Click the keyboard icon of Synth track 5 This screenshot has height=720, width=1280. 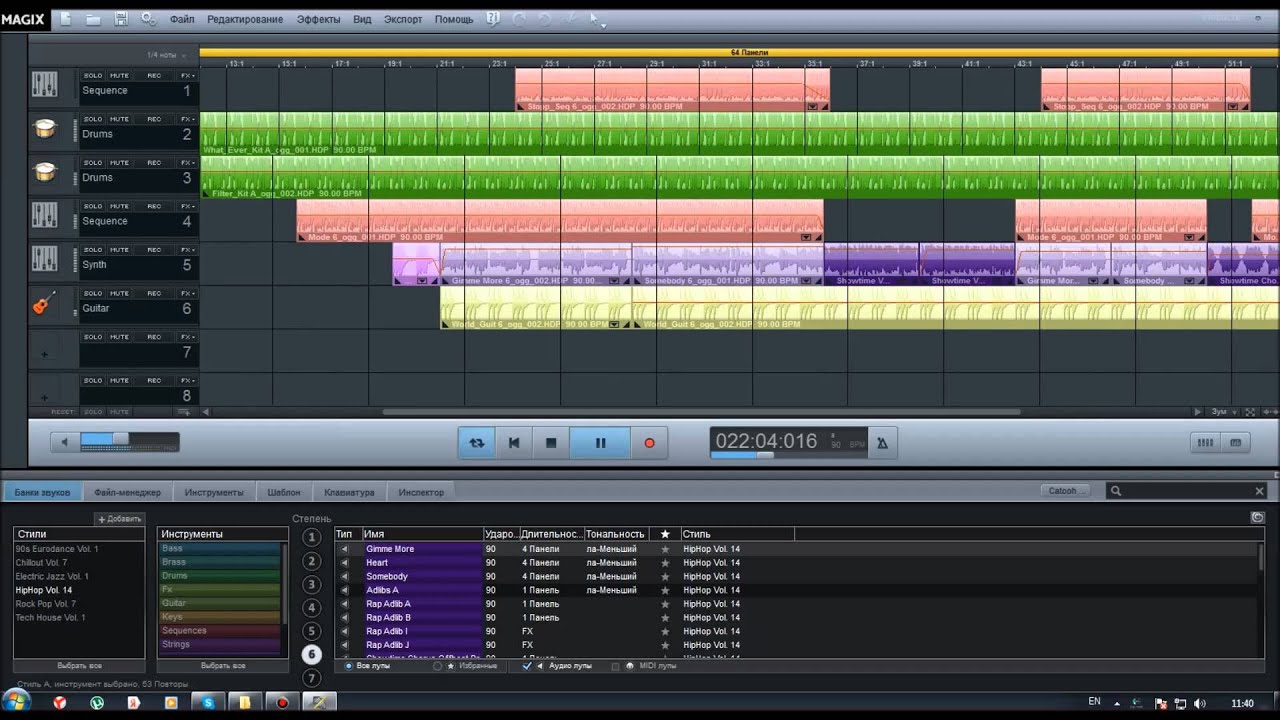coord(44,259)
